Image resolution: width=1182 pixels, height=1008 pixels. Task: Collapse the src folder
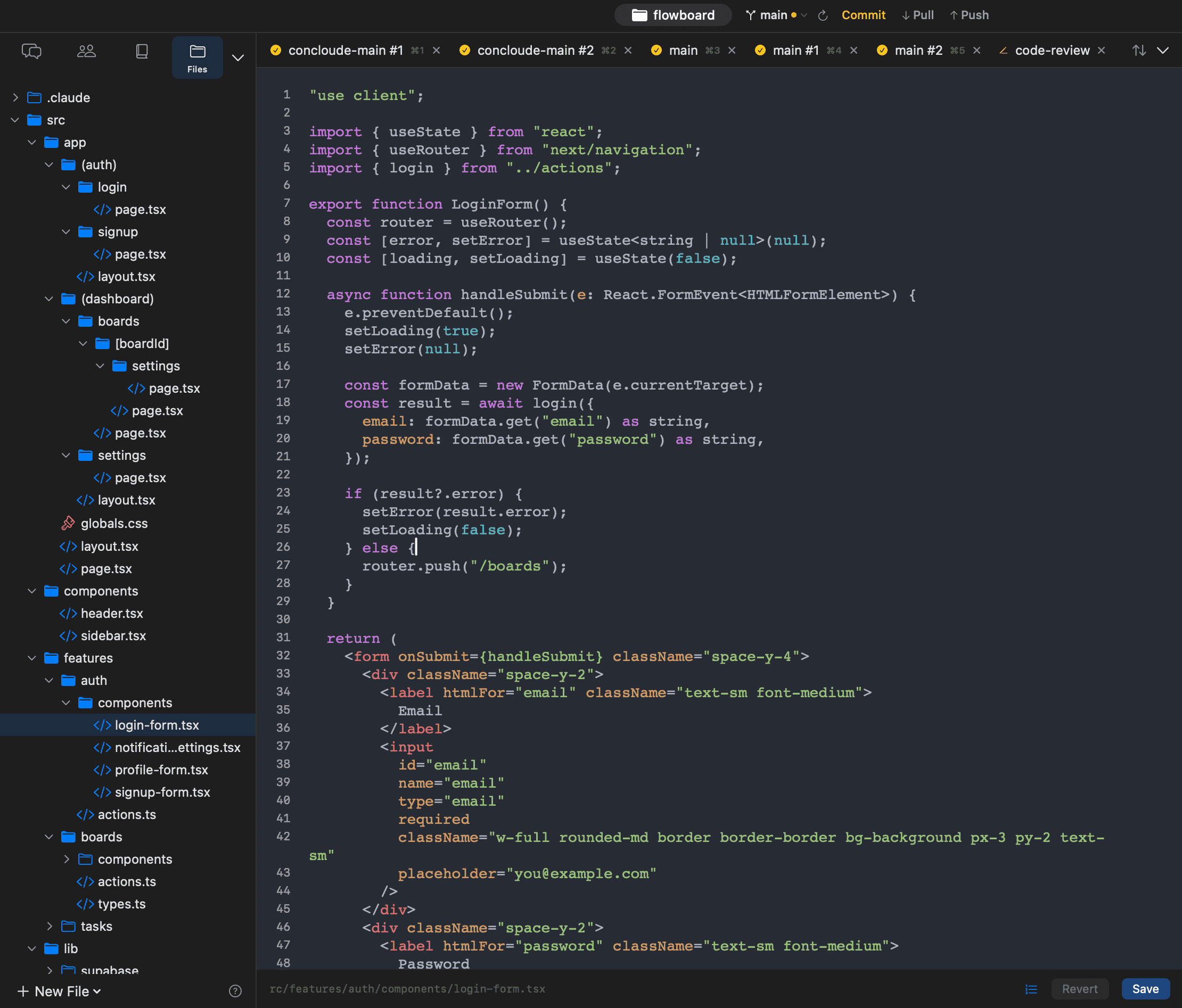click(x=15, y=120)
